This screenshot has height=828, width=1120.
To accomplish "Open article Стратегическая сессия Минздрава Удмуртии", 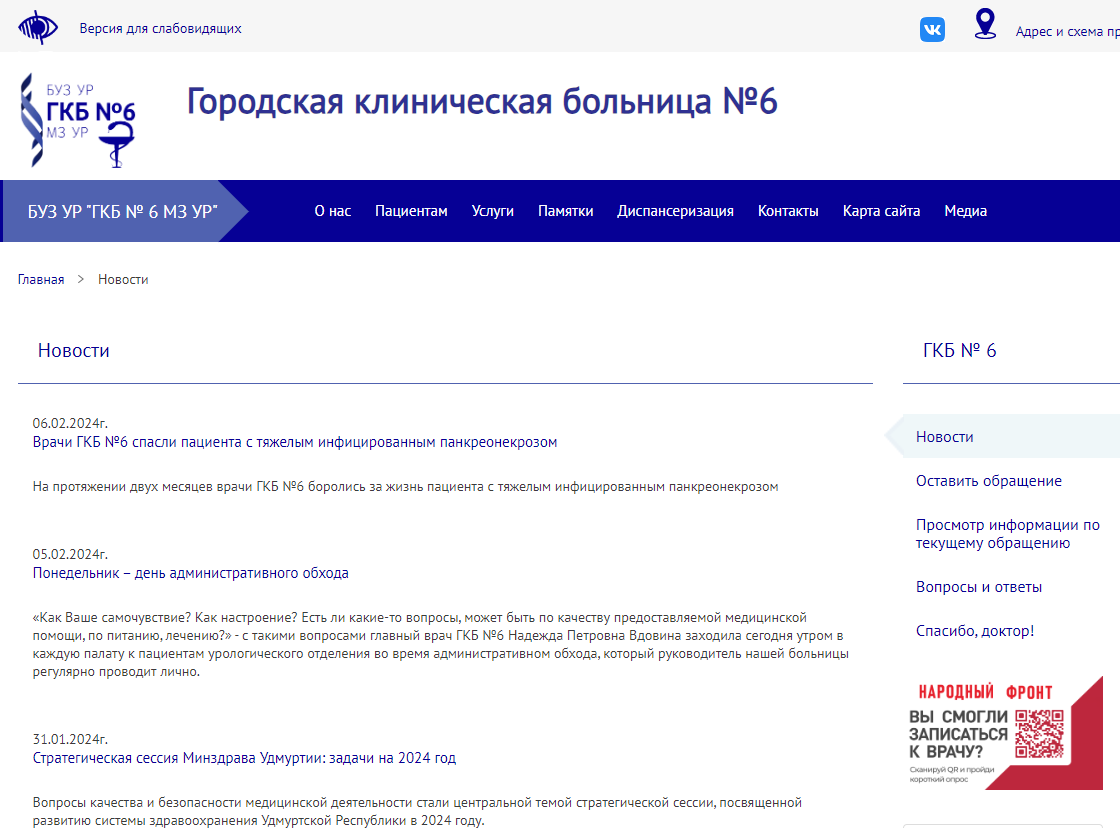I will [244, 758].
